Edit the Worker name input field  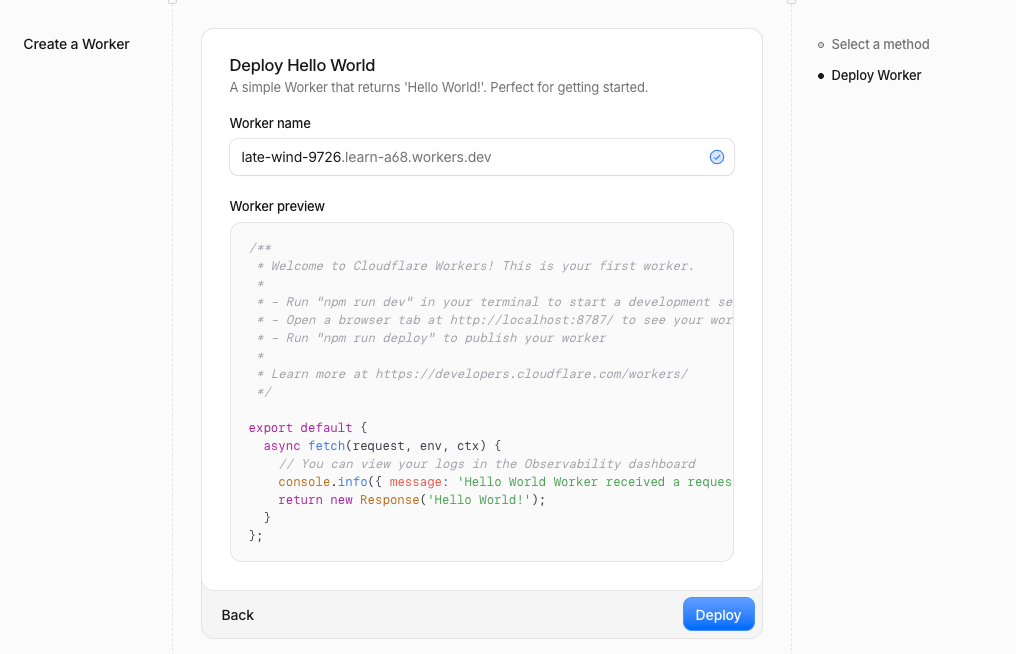[x=481, y=157]
